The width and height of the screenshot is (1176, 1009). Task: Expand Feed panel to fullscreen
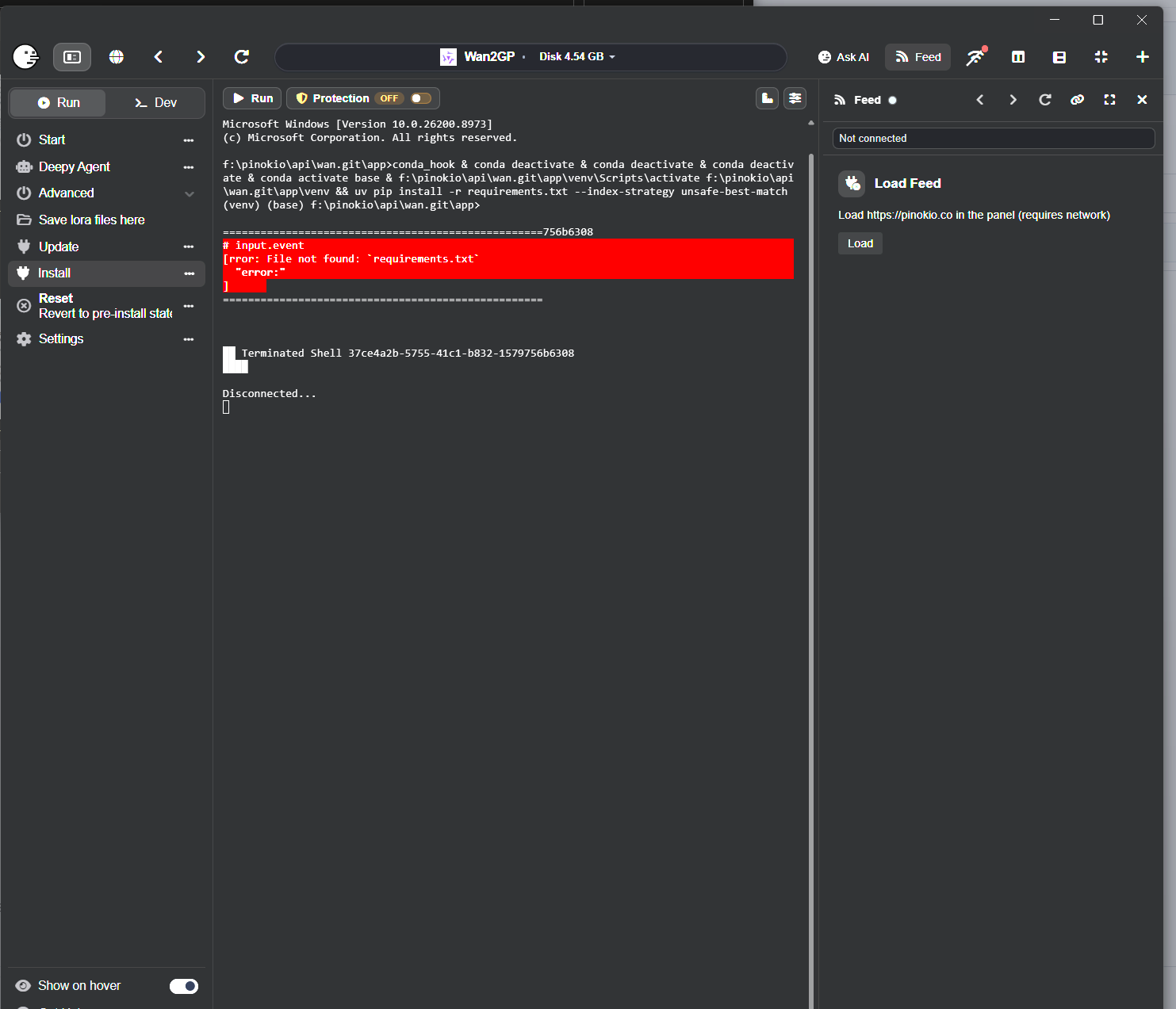coord(1109,100)
